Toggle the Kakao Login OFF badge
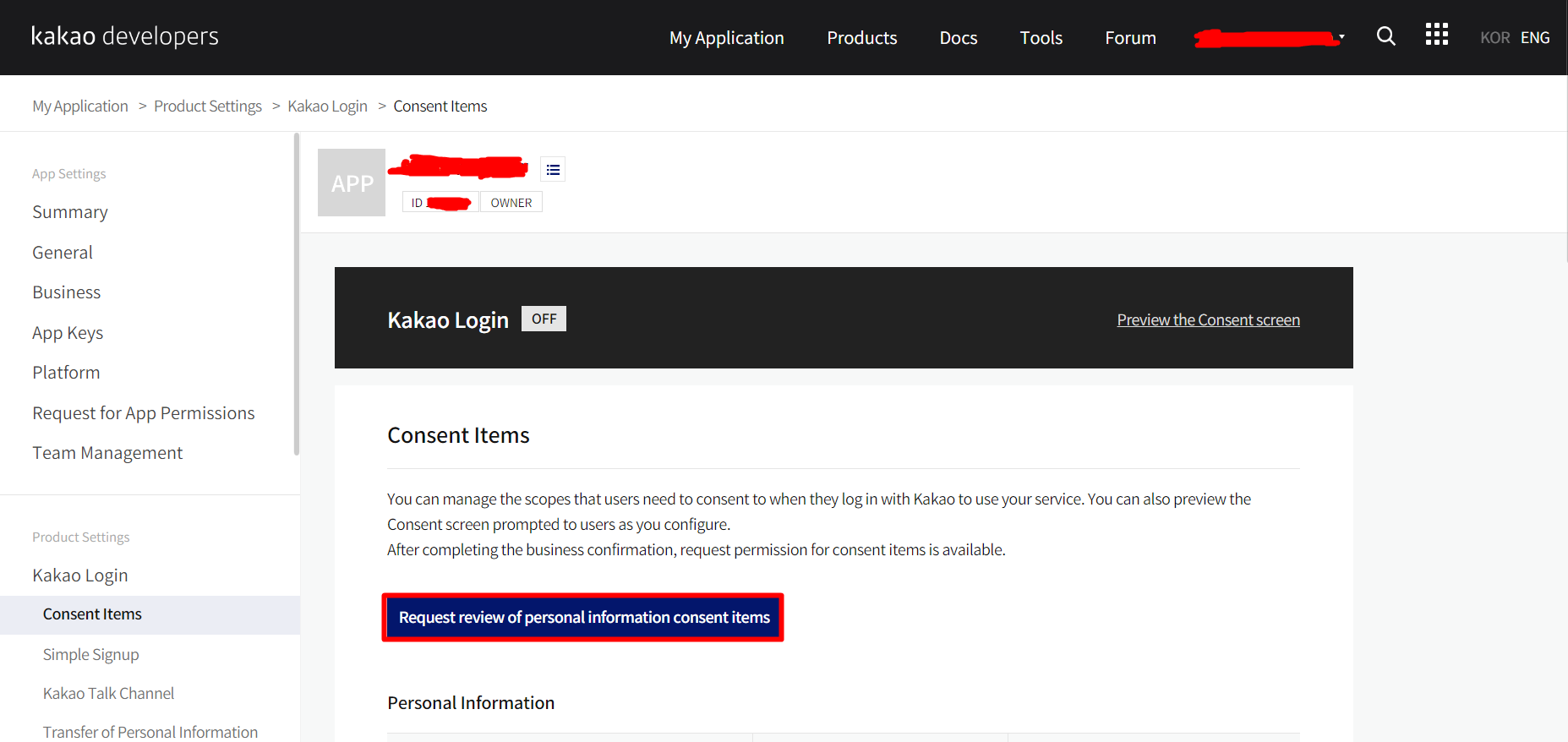Image resolution: width=1568 pixels, height=742 pixels. point(544,319)
